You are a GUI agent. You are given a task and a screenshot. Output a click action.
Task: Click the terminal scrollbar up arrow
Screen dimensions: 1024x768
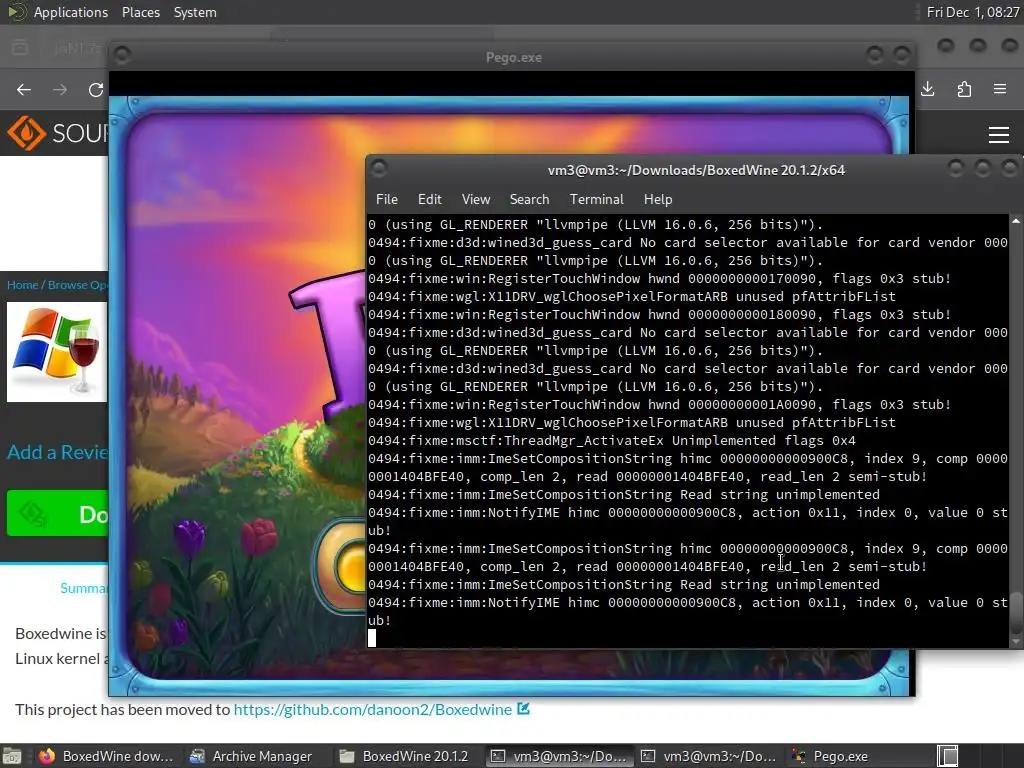point(1016,221)
